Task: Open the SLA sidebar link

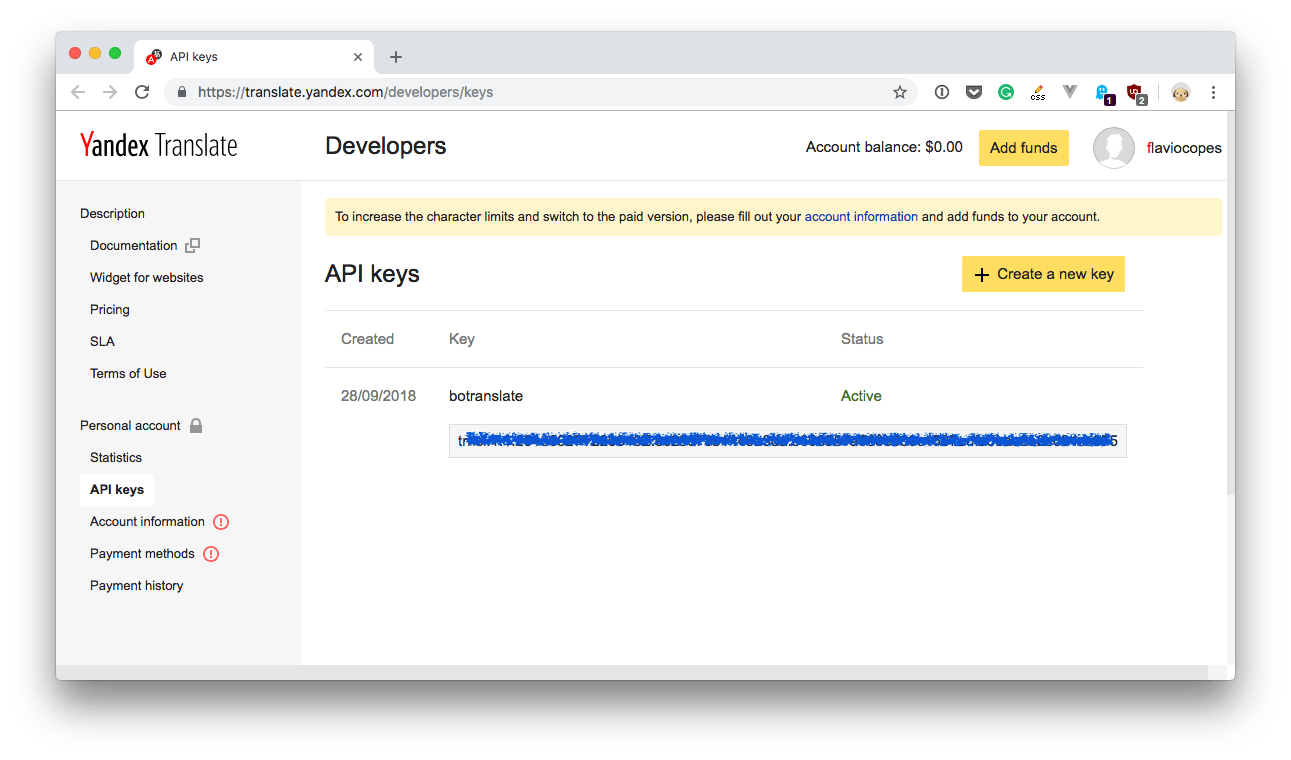Action: pyautogui.click(x=102, y=341)
